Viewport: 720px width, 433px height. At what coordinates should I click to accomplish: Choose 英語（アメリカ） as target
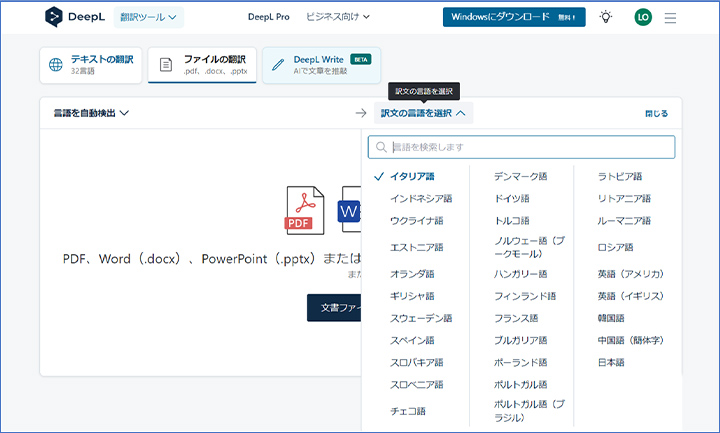point(630,274)
